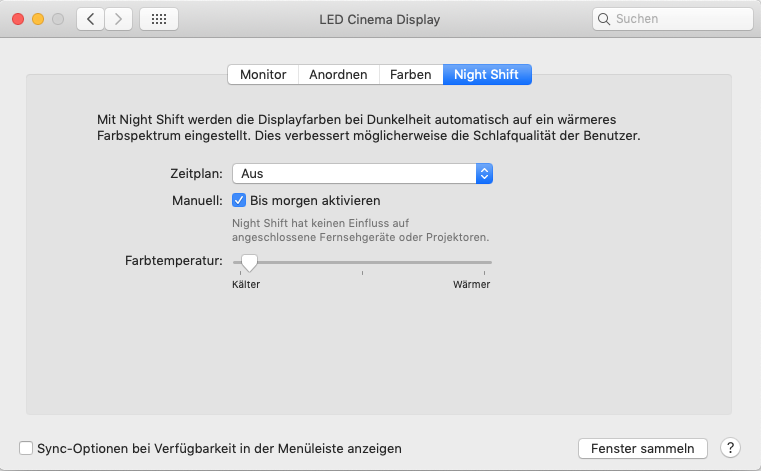761x471 pixels.
Task: Go back with the left chevron button
Action: (x=90, y=19)
